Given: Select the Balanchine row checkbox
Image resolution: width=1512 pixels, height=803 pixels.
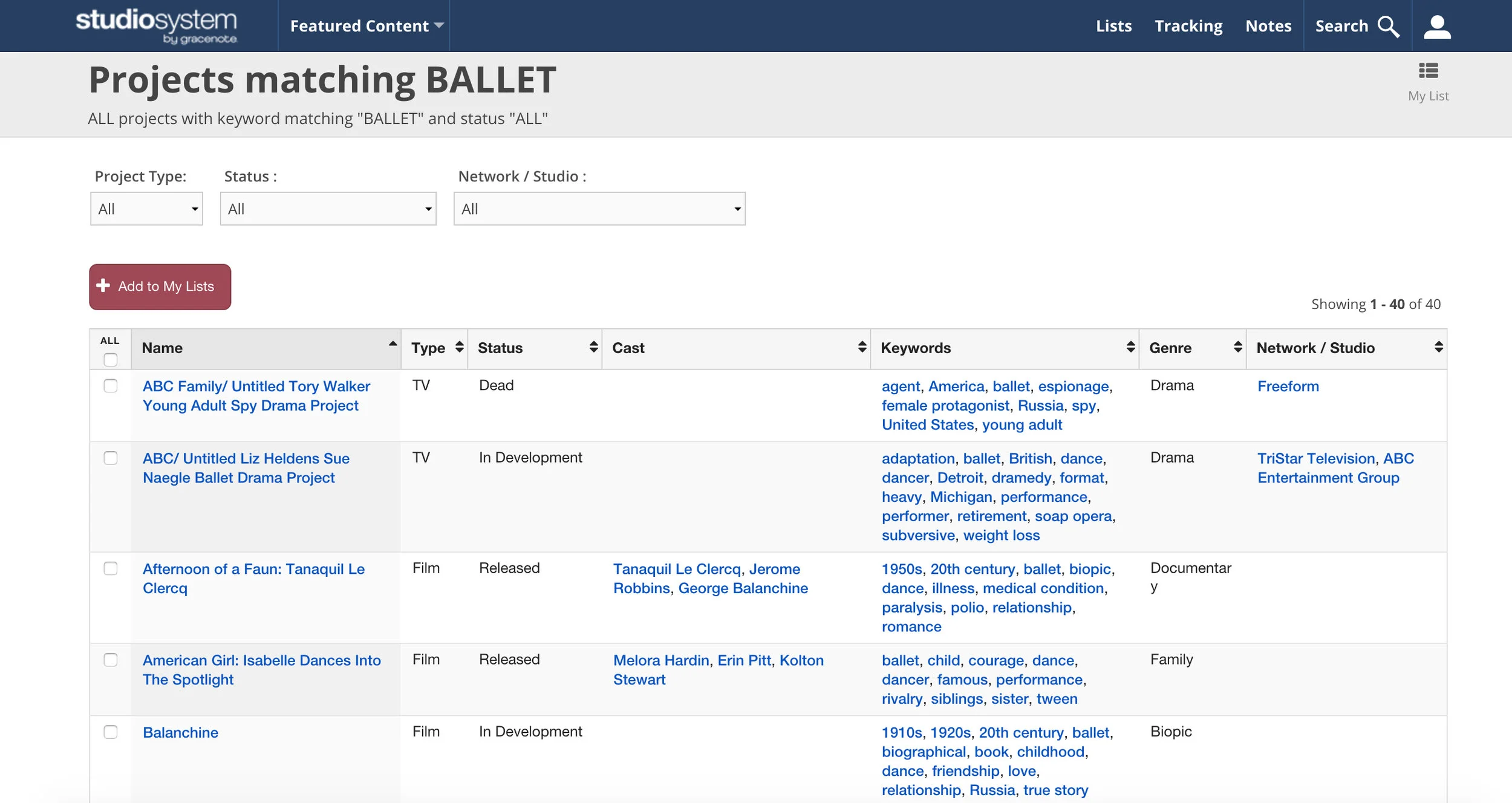Looking at the screenshot, I should [110, 732].
